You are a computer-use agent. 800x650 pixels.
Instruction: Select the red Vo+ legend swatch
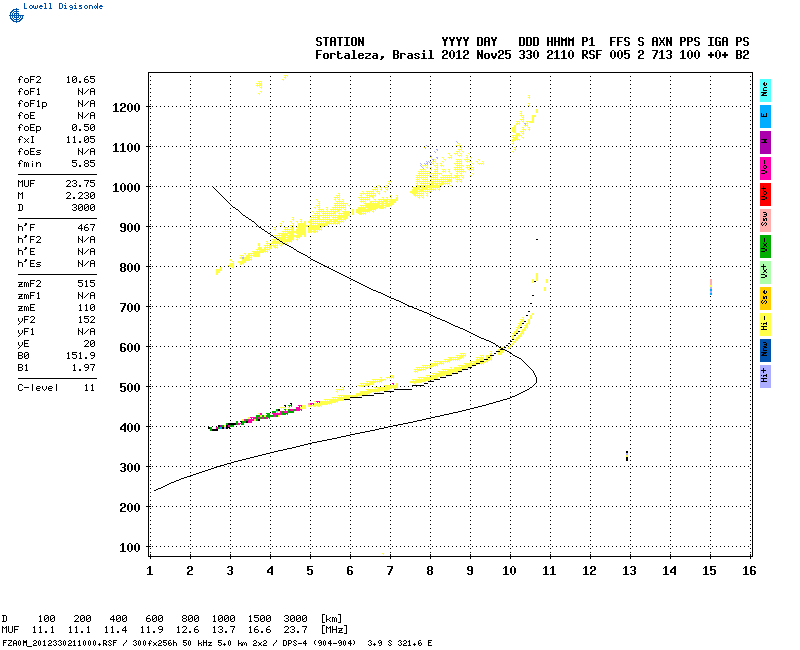(x=765, y=194)
